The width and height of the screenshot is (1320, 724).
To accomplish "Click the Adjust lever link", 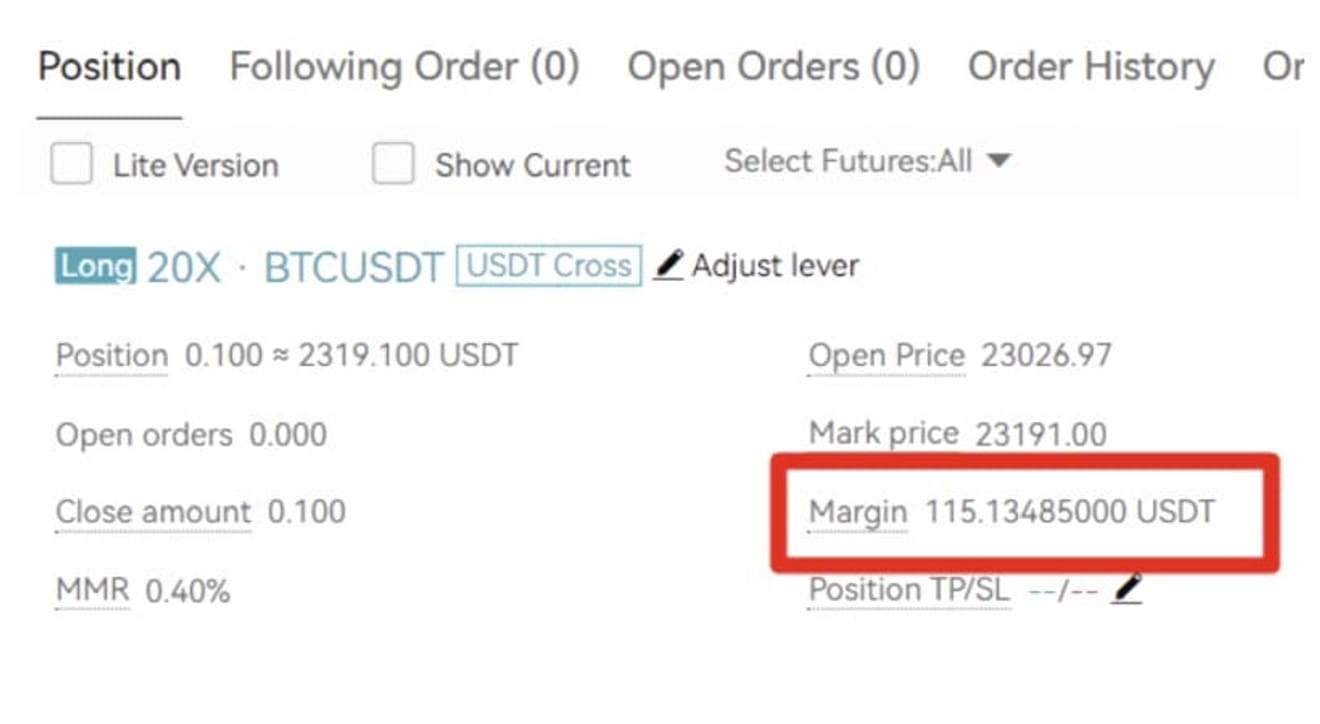I will click(775, 266).
